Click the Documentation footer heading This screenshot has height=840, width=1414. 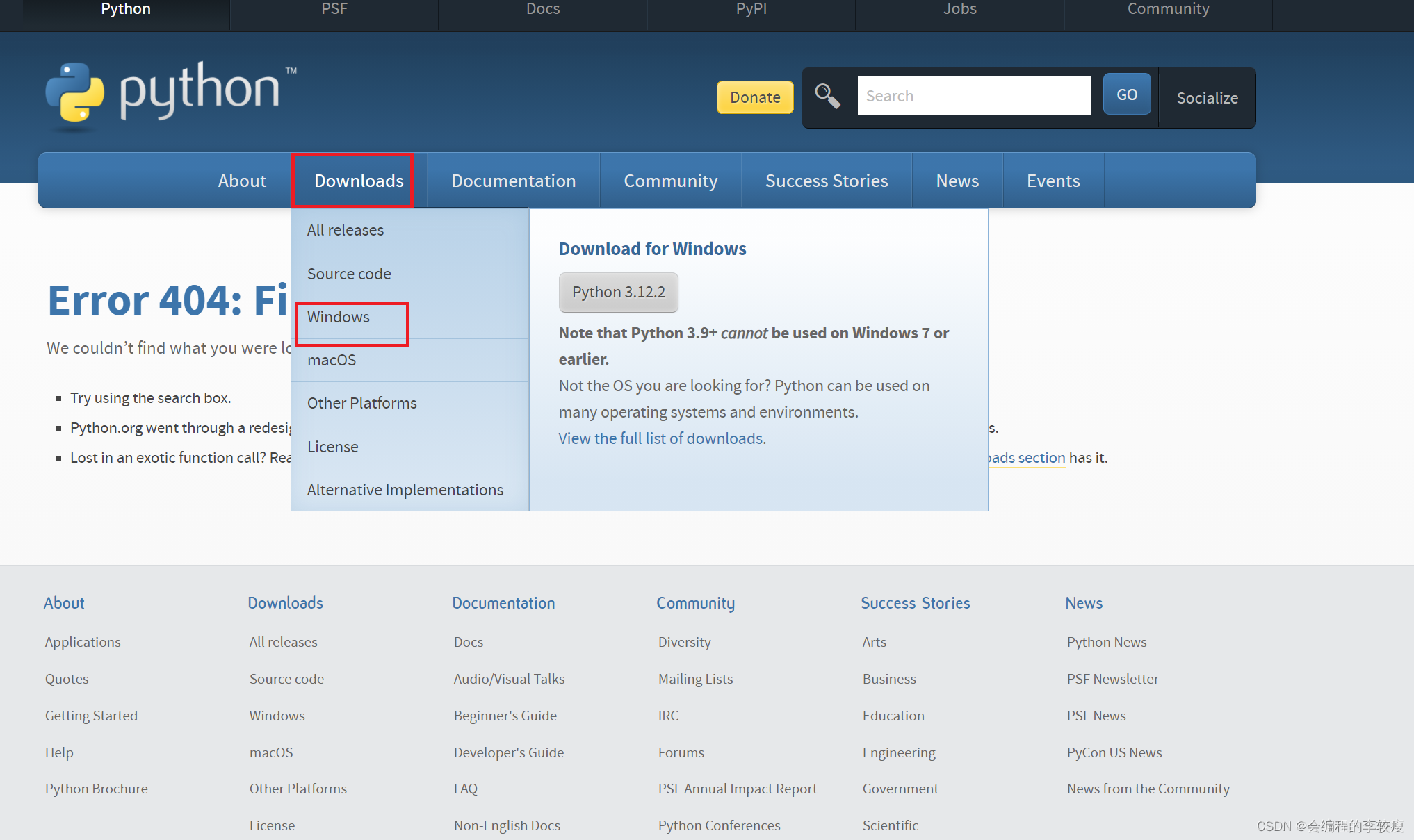pos(504,603)
